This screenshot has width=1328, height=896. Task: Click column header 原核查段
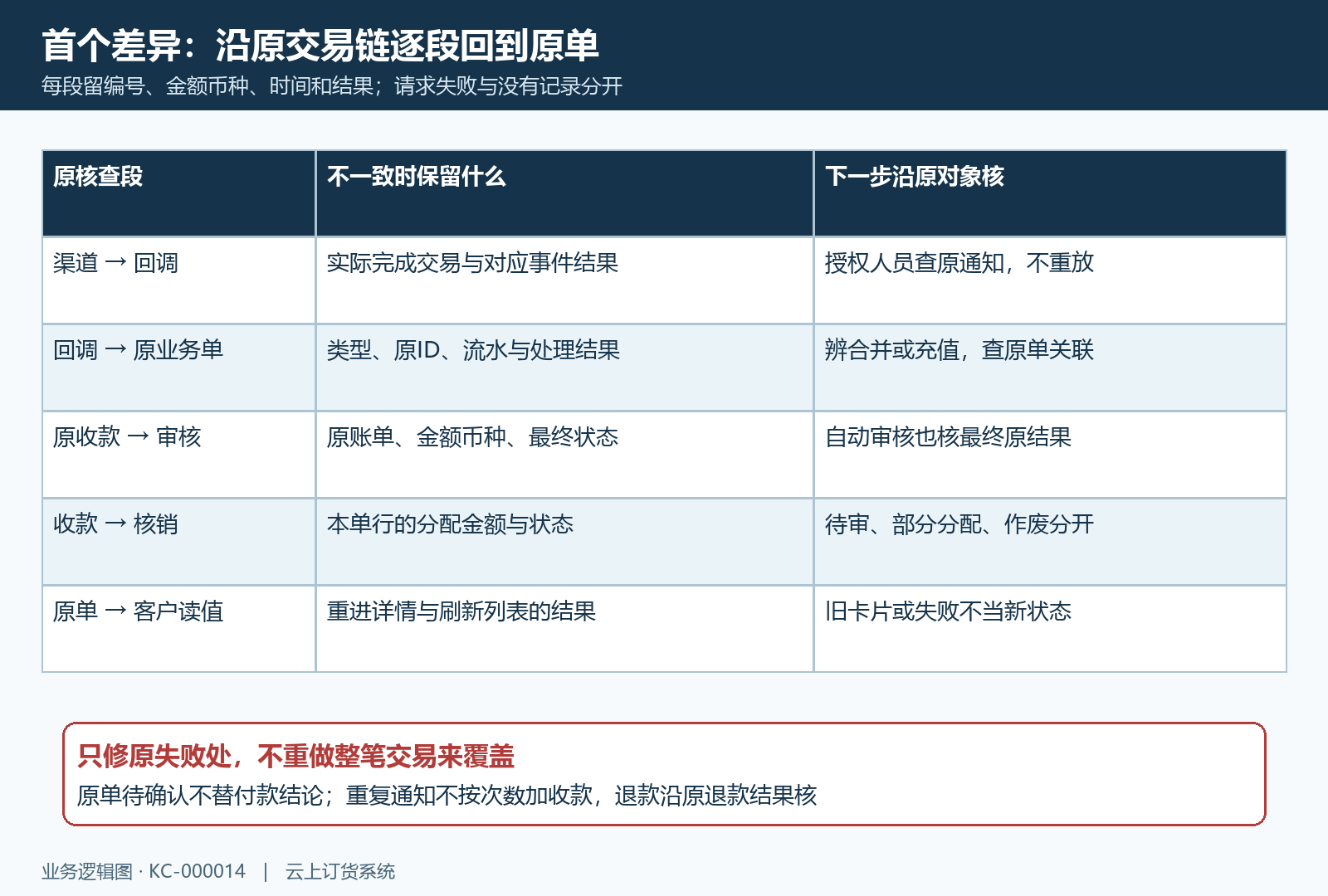[178, 193]
